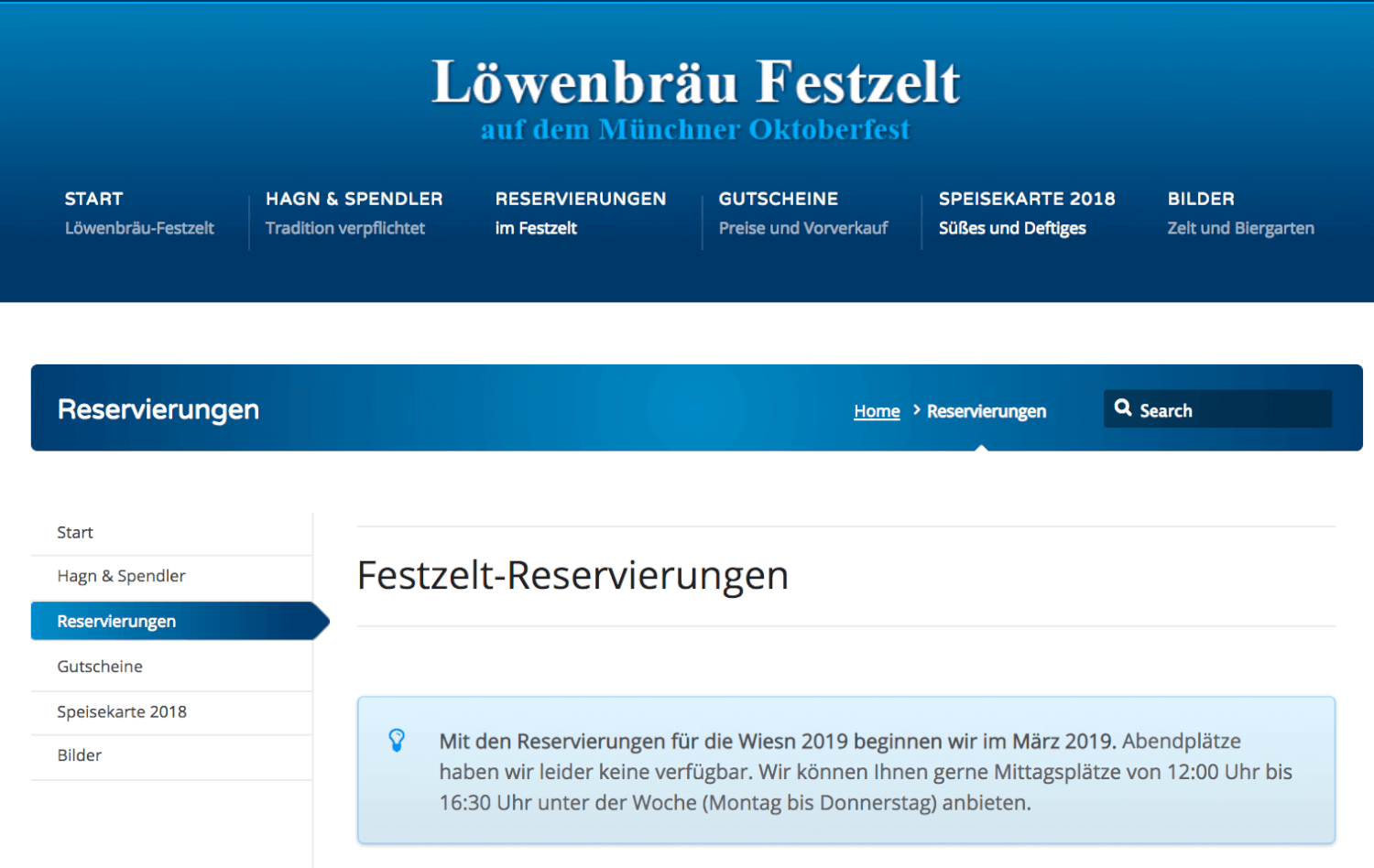This screenshot has width=1374, height=868.
Task: Click the Löwenbräu Festzelt site title
Action: (x=695, y=81)
